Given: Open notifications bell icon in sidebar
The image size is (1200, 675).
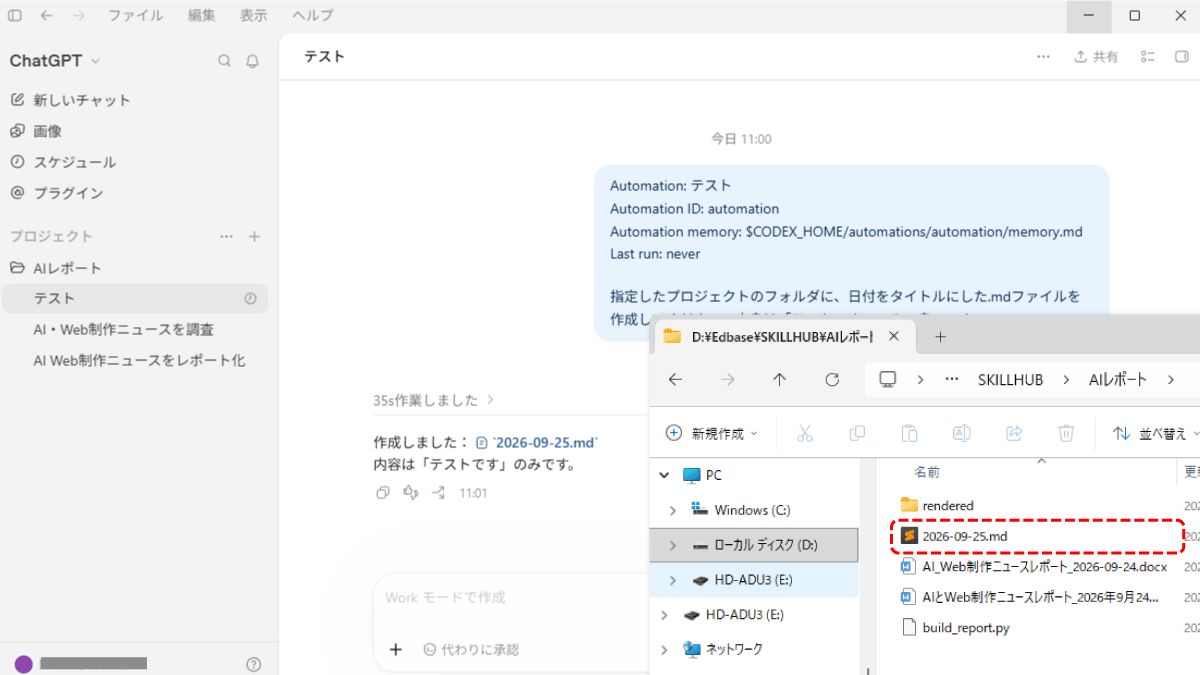Looking at the screenshot, I should pos(252,61).
